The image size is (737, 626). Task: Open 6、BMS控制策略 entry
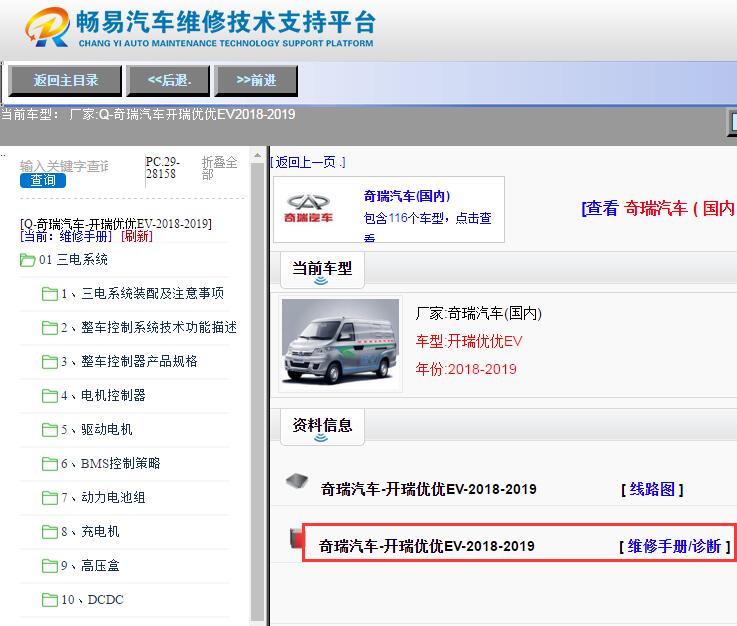point(111,464)
